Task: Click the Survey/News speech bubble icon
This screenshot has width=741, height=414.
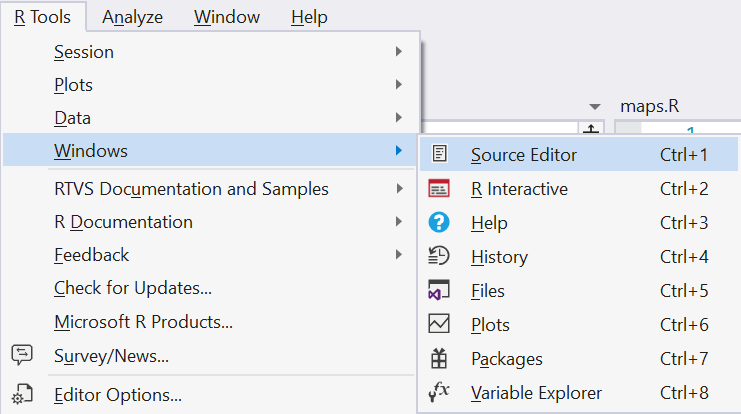Action: point(22,354)
